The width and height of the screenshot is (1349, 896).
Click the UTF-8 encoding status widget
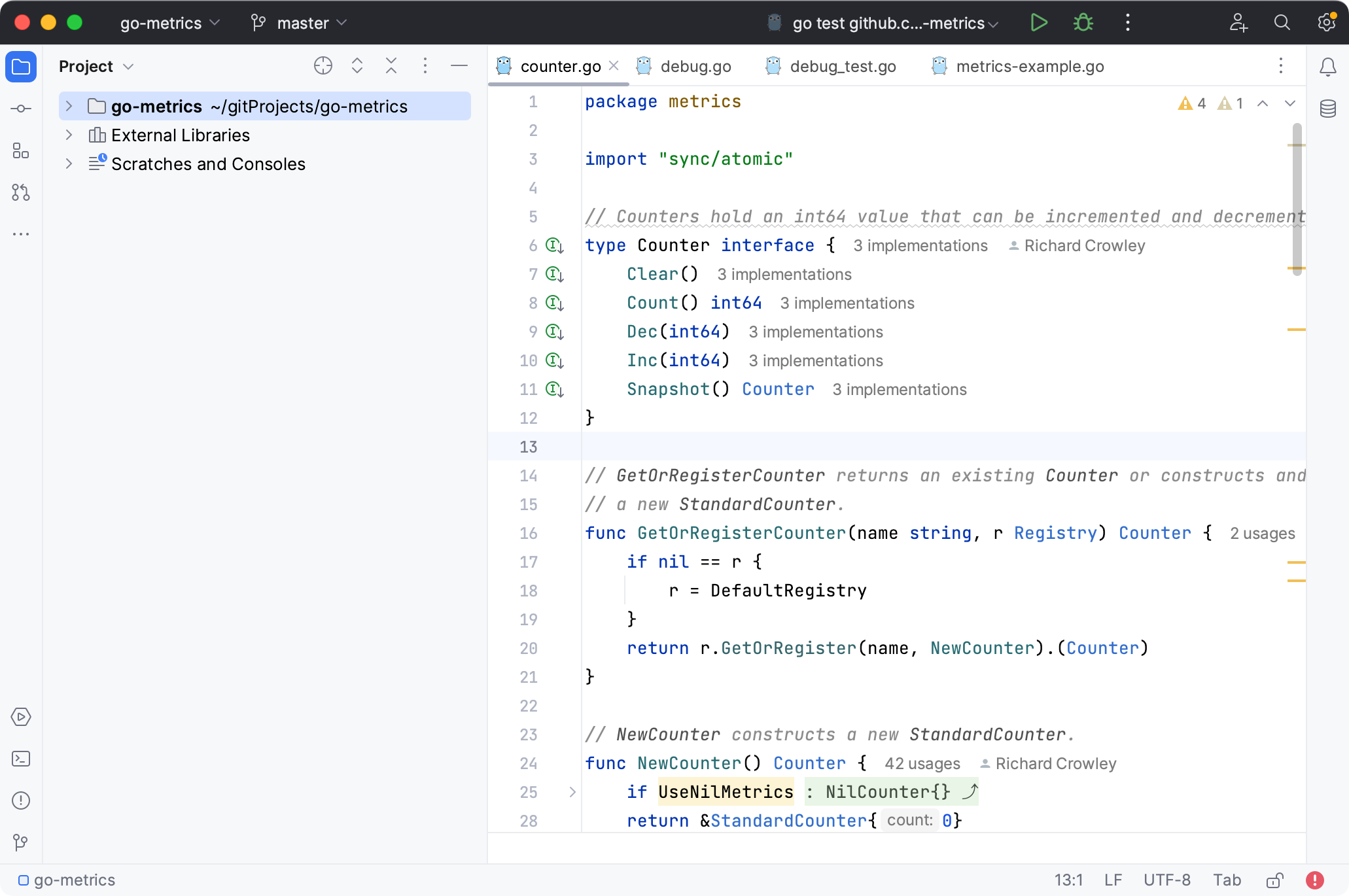pyautogui.click(x=1166, y=880)
